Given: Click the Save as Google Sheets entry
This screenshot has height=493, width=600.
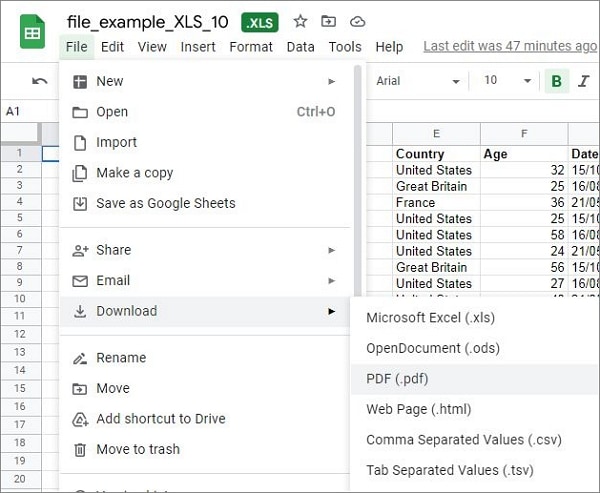Looking at the screenshot, I should click(x=165, y=203).
